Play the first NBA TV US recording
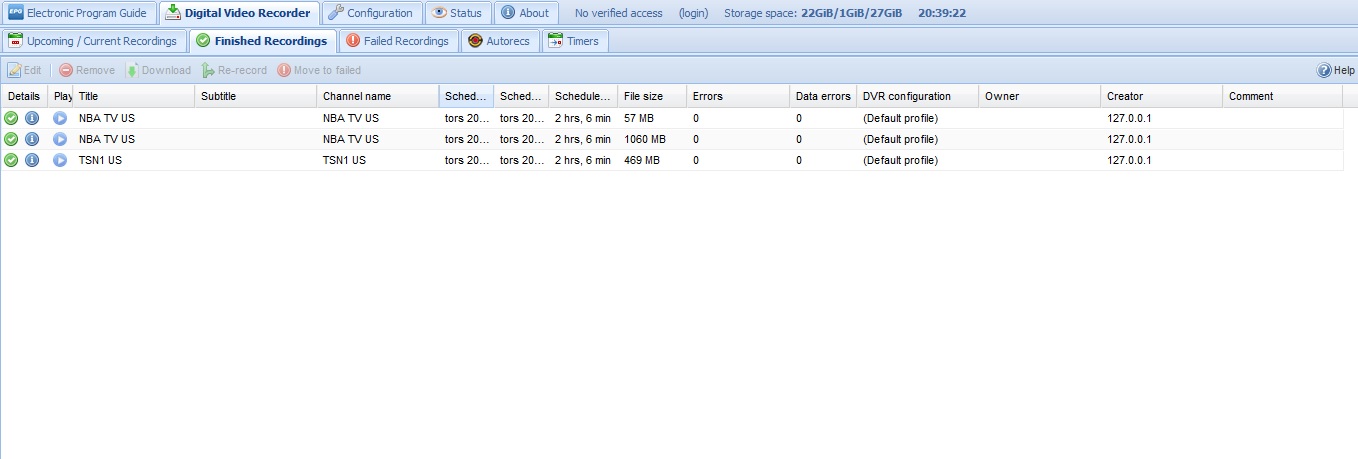Image resolution: width=1358 pixels, height=459 pixels. [x=60, y=118]
